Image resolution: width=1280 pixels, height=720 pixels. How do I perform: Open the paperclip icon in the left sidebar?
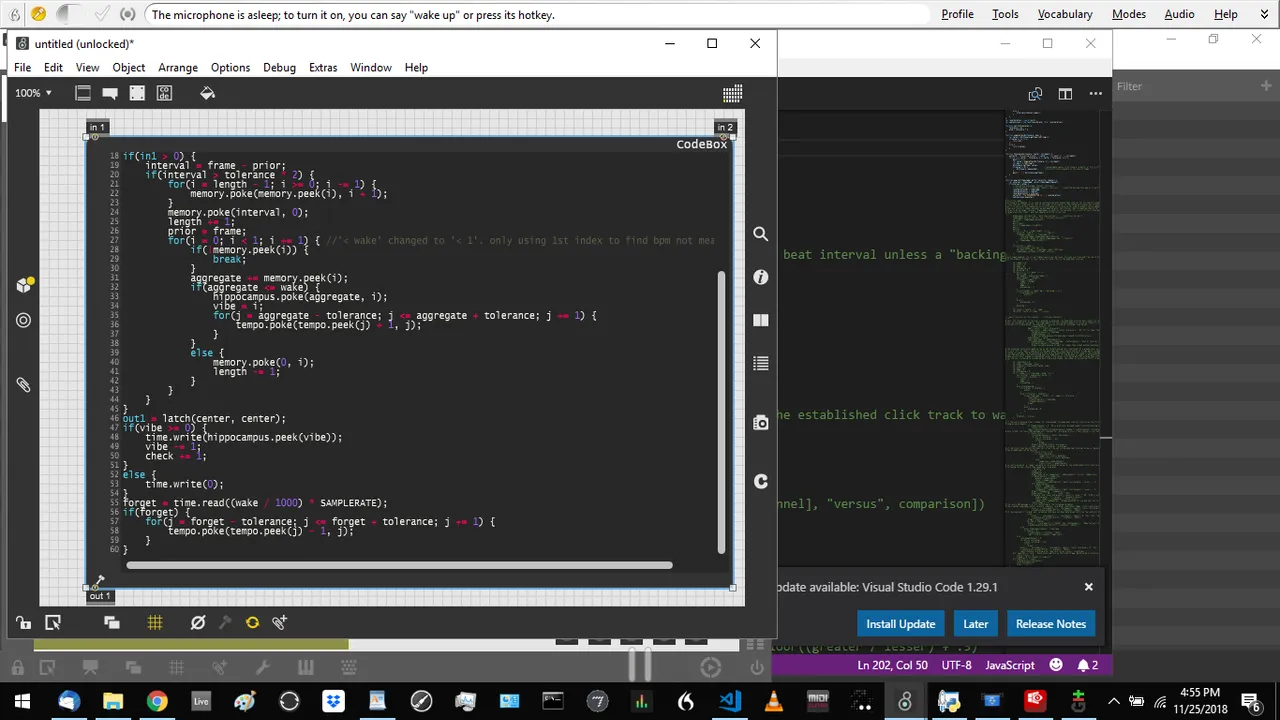(23, 385)
